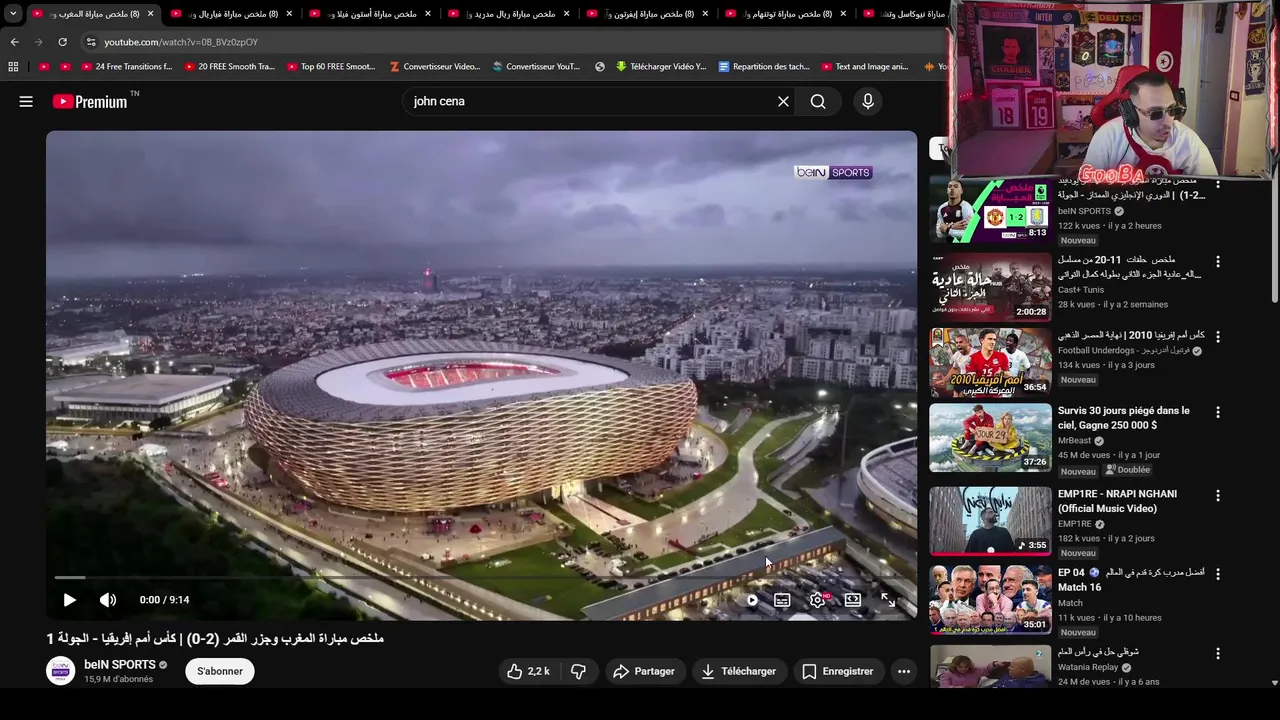Seek on the video progress bar
1280x720 pixels.
(481, 577)
